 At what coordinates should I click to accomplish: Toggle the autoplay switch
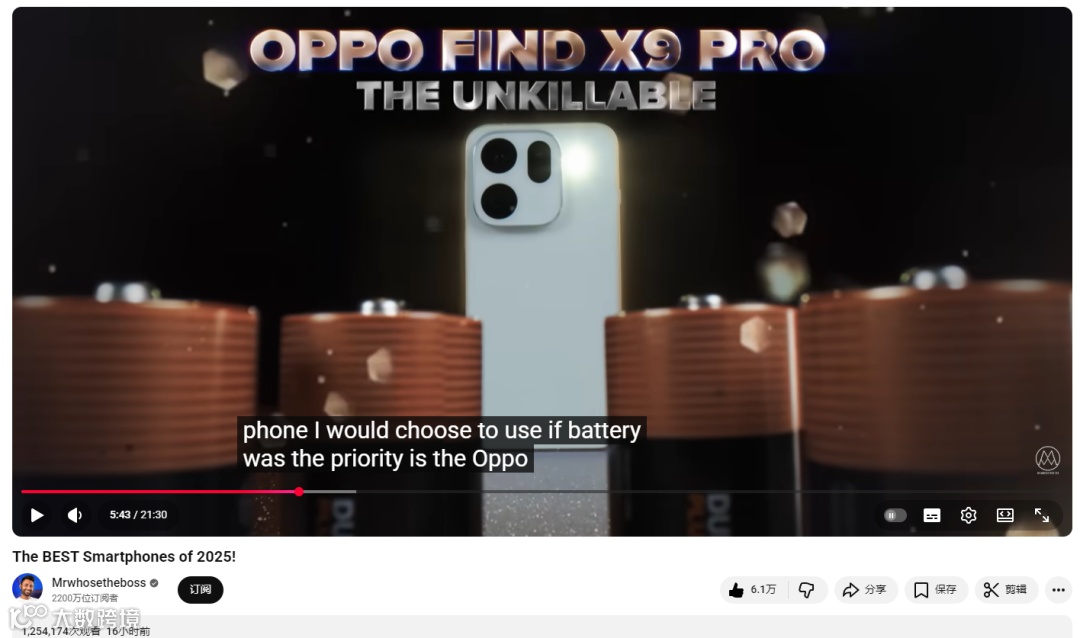click(x=895, y=515)
